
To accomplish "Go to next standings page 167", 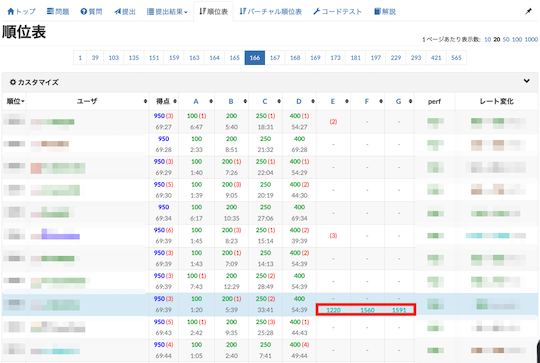I will coord(275,58).
